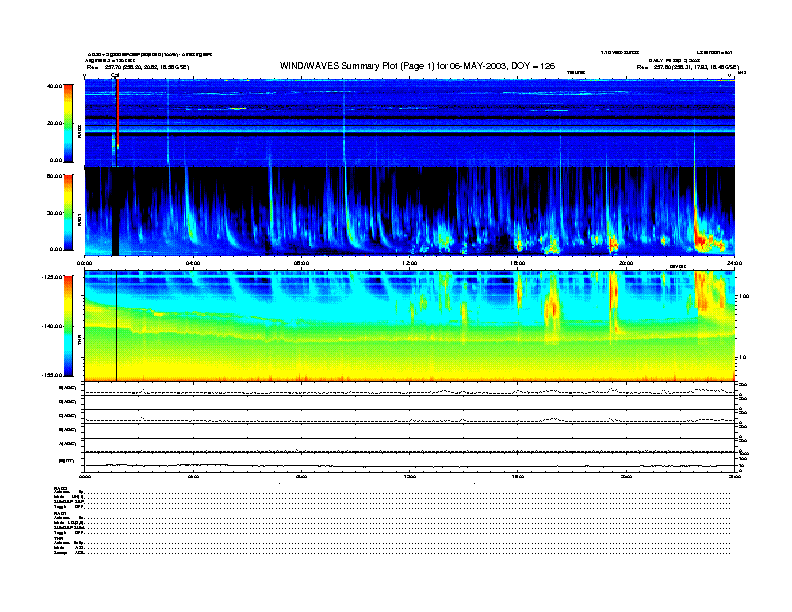Click the Cal marker above RAD2 spectrogram
This screenshot has height=612, width=792.
click(x=115, y=75)
